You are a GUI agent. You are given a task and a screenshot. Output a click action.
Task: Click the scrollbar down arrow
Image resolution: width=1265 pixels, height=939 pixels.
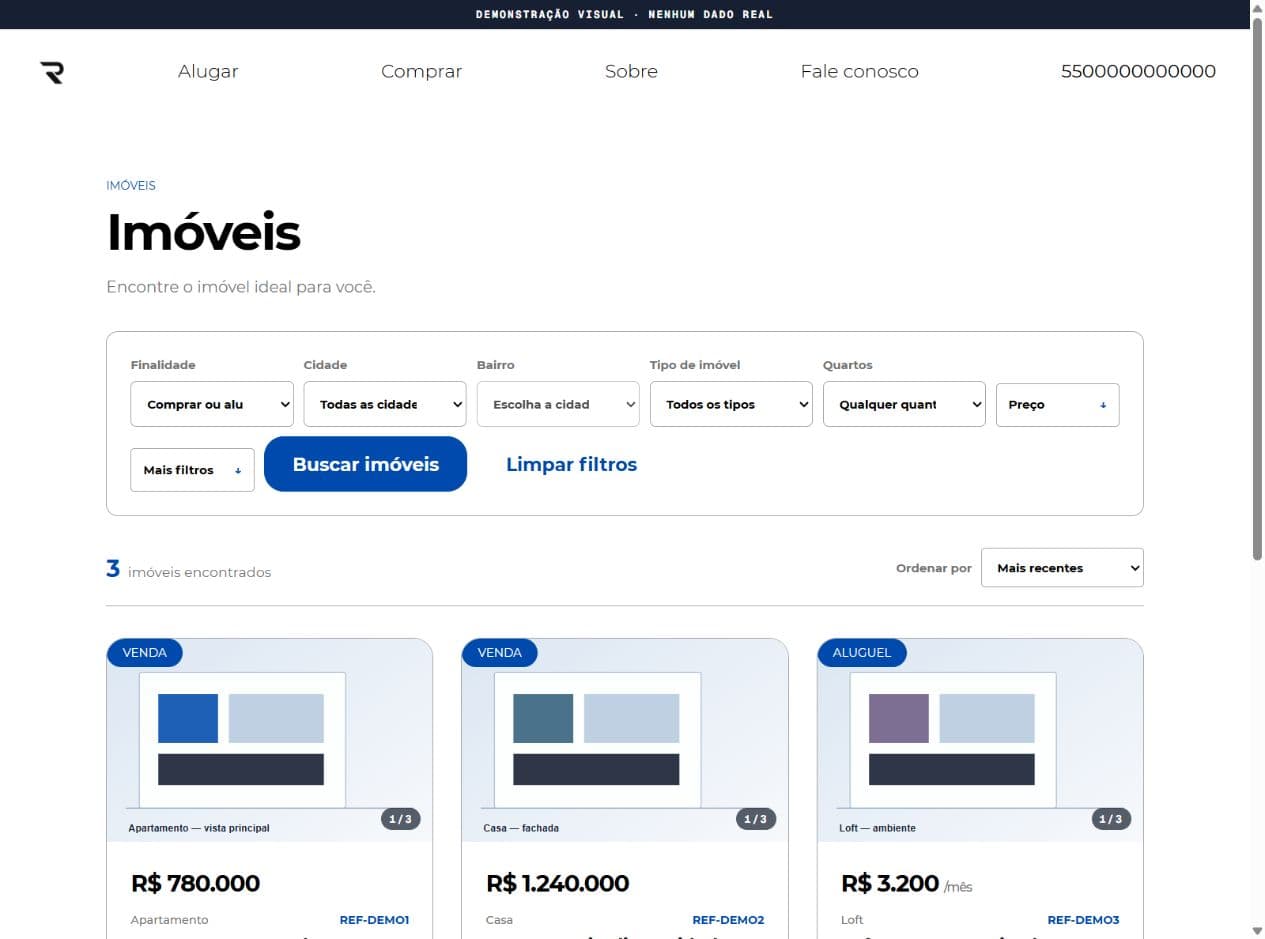[x=1258, y=931]
